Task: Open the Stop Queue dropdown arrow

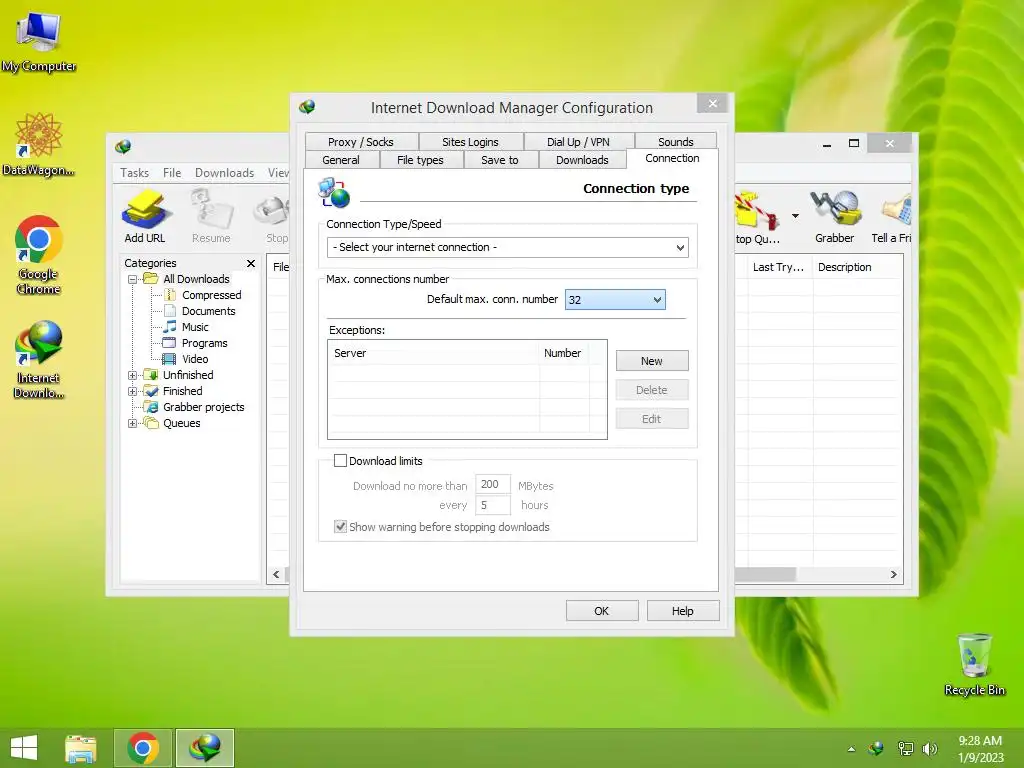Action: (x=795, y=216)
